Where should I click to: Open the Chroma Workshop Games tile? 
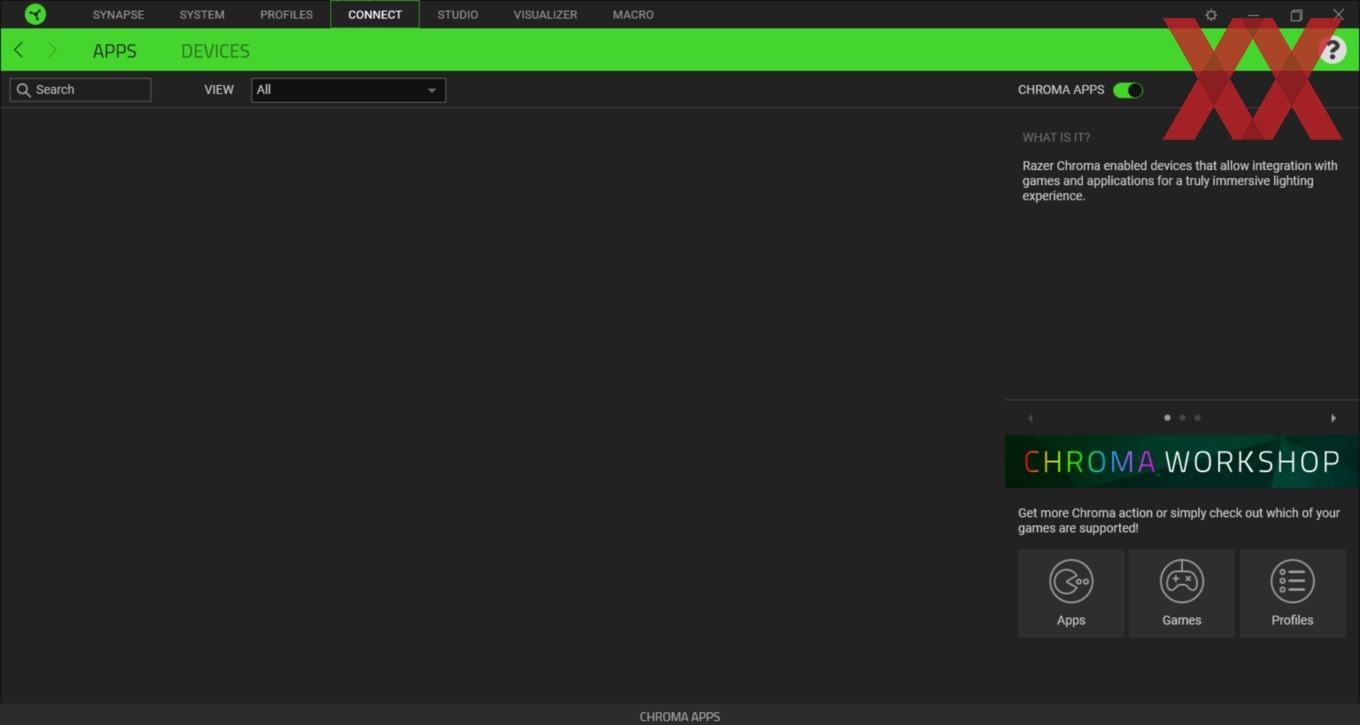point(1181,593)
